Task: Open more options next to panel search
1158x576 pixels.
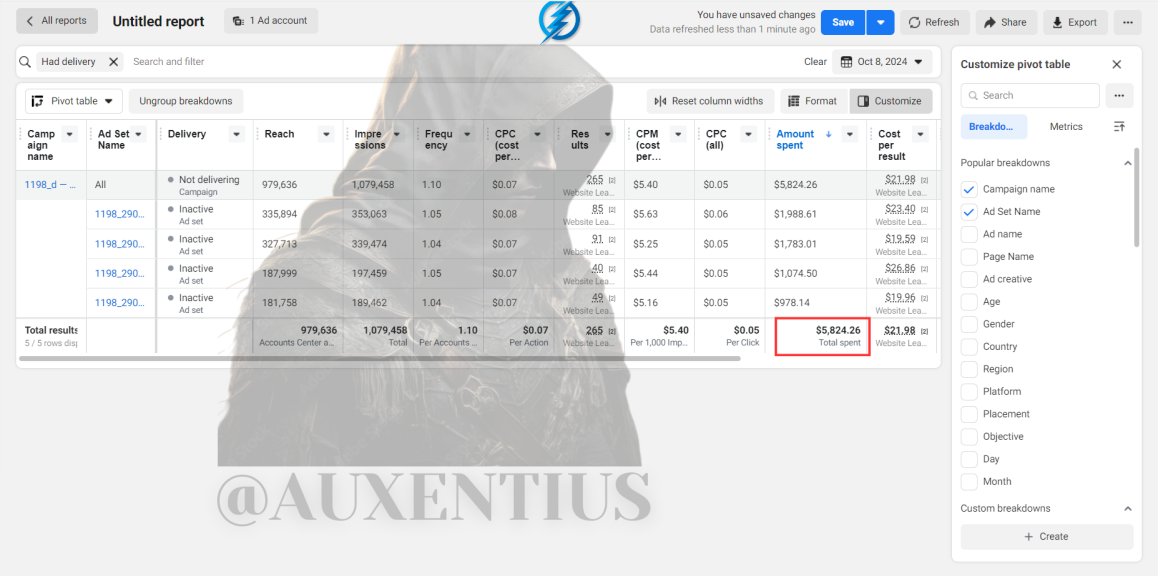Action: [x=1119, y=95]
